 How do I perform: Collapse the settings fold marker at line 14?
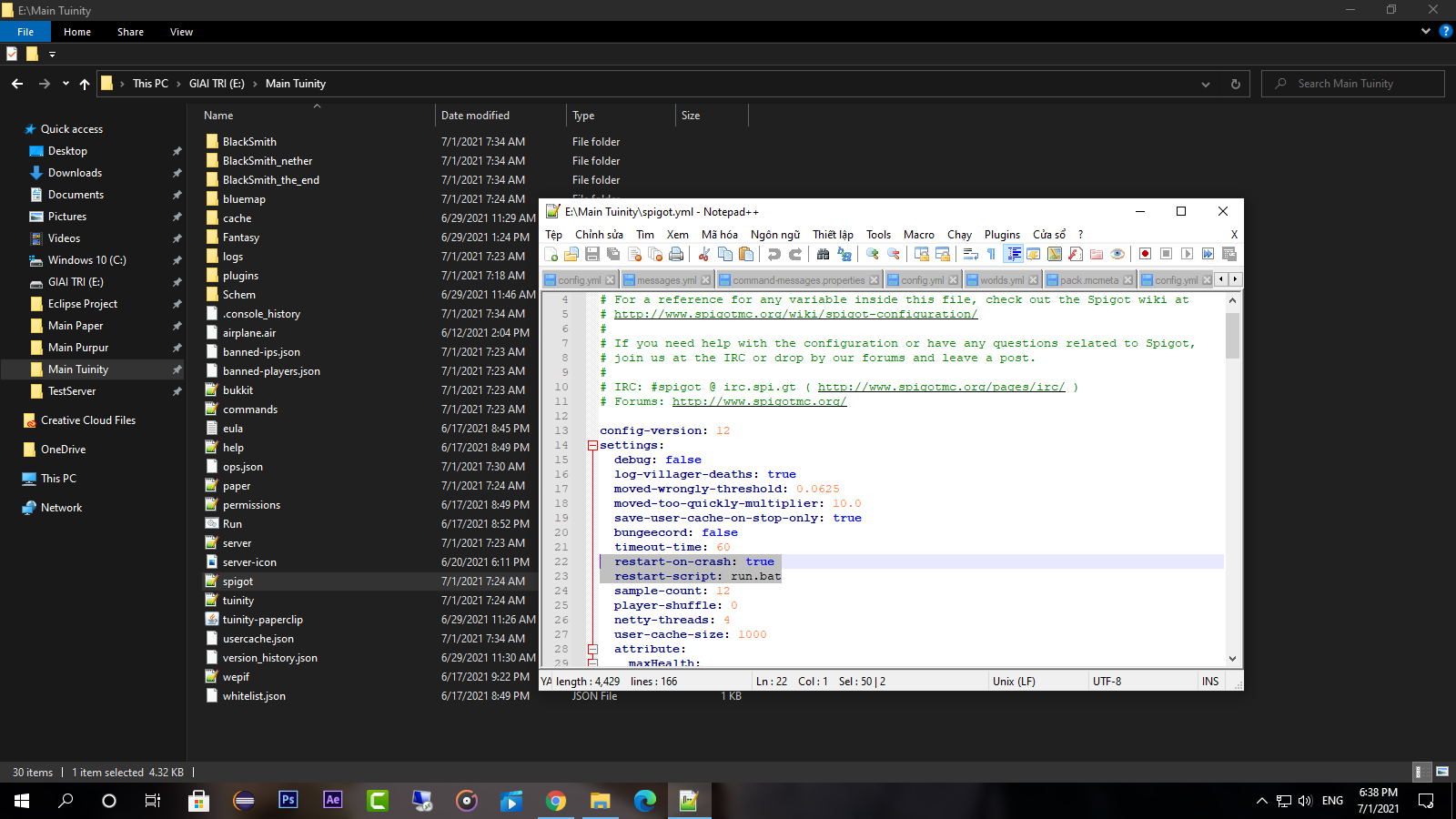(592, 446)
